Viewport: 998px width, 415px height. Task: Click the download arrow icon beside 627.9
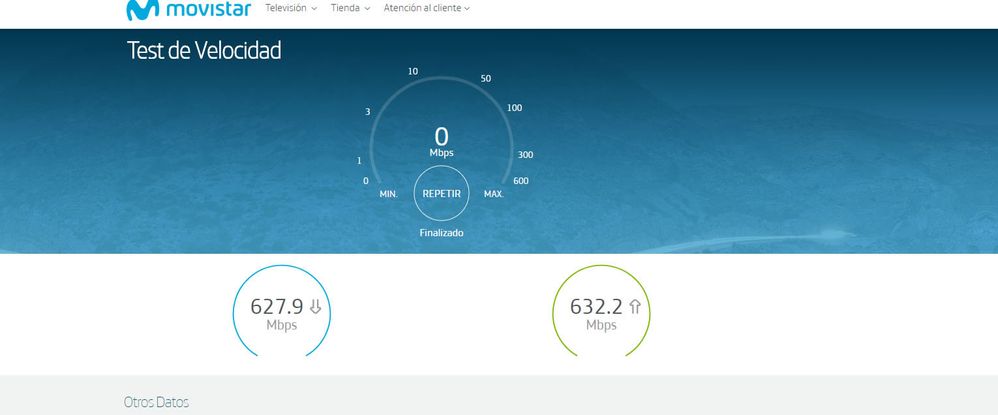pos(315,307)
